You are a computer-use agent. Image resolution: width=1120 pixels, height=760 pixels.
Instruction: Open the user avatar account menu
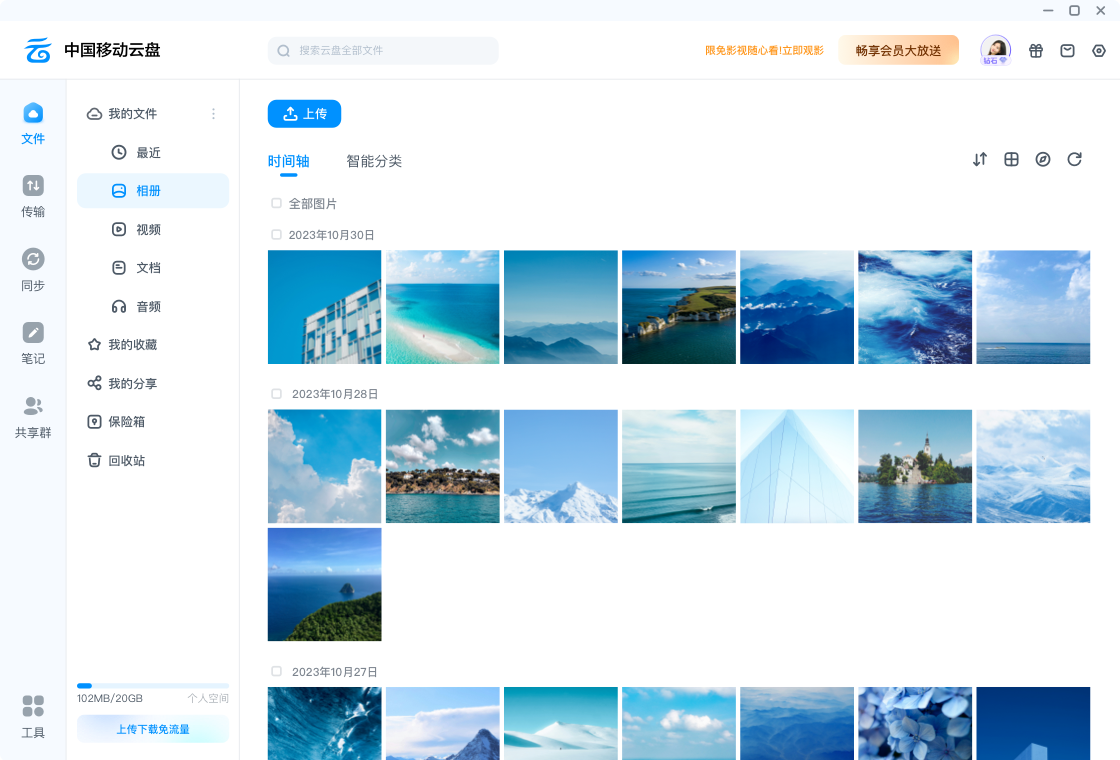[995, 50]
